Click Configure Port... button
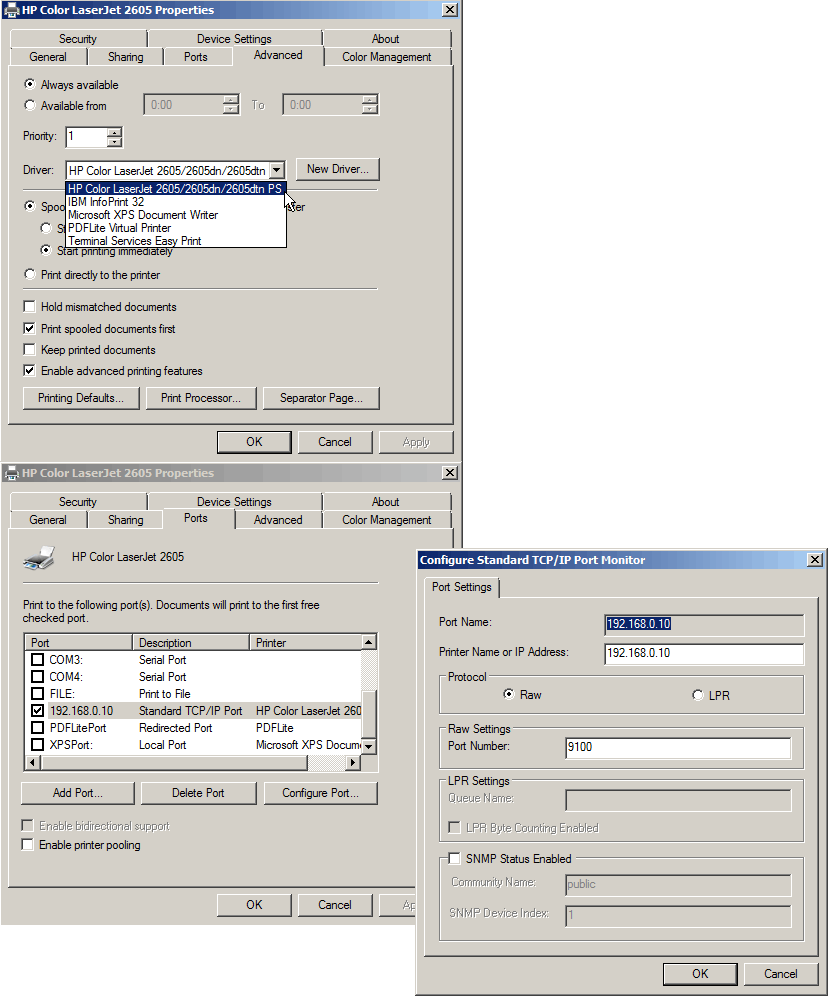The width and height of the screenshot is (829, 1000). 321,793
